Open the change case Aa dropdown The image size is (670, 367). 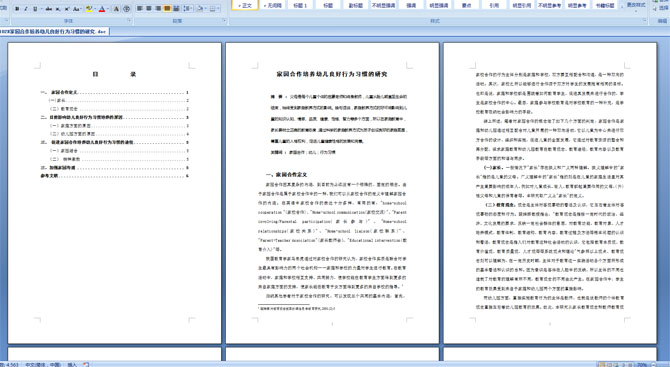[77, 9]
